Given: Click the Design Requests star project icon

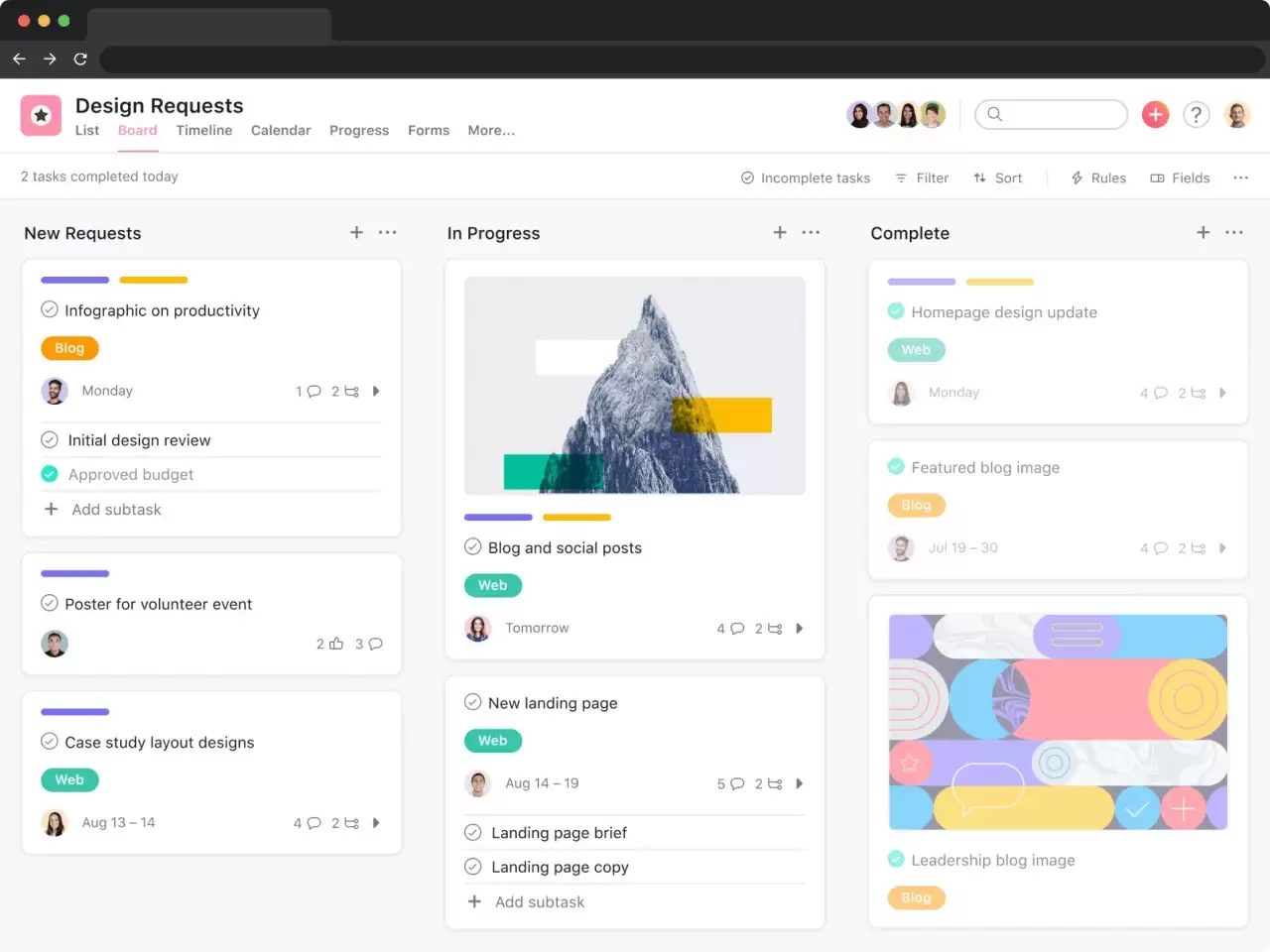Looking at the screenshot, I should coord(41,115).
